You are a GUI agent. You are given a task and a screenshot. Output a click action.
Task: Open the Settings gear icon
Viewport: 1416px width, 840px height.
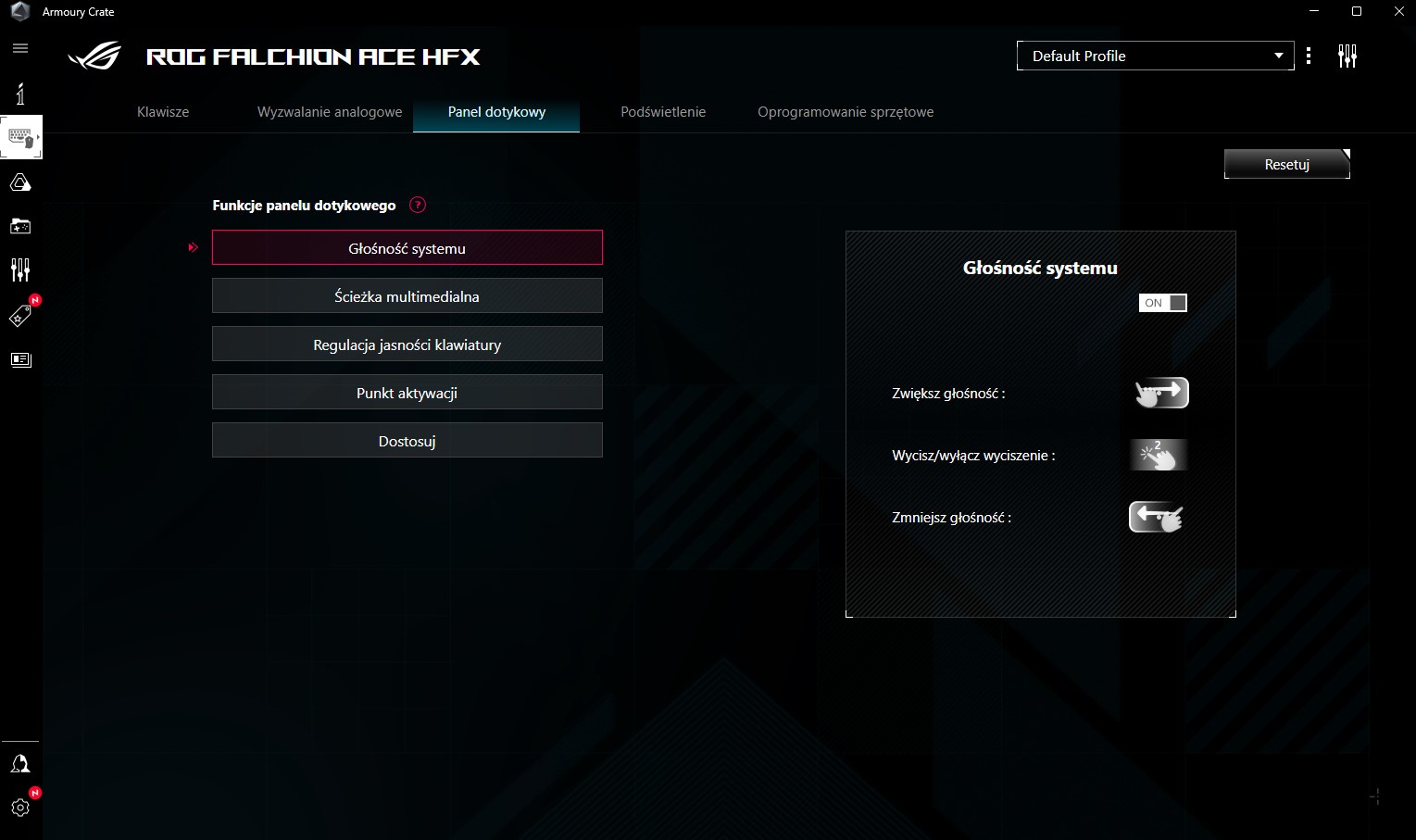(20, 808)
